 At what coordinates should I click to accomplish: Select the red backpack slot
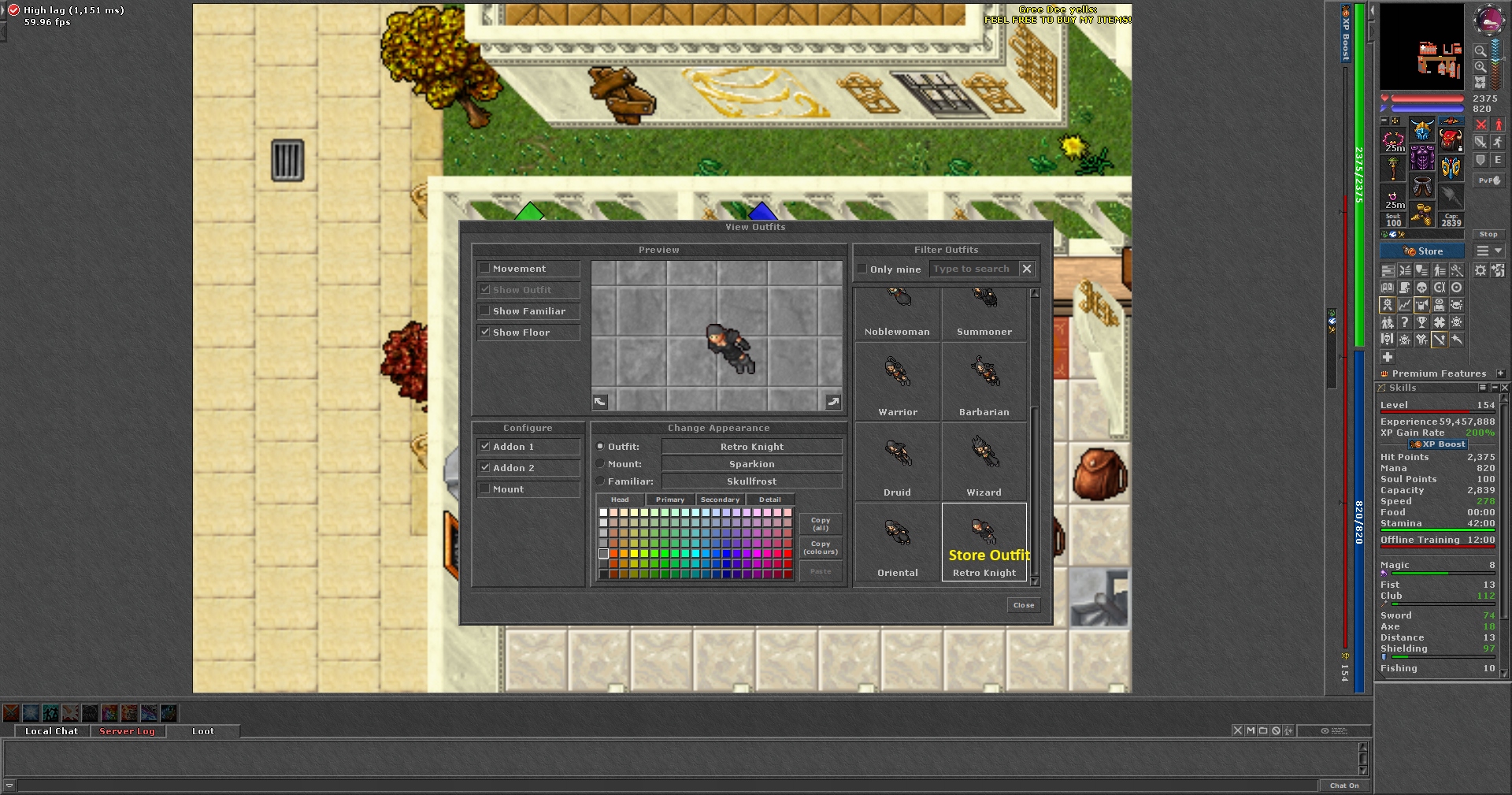click(1451, 139)
